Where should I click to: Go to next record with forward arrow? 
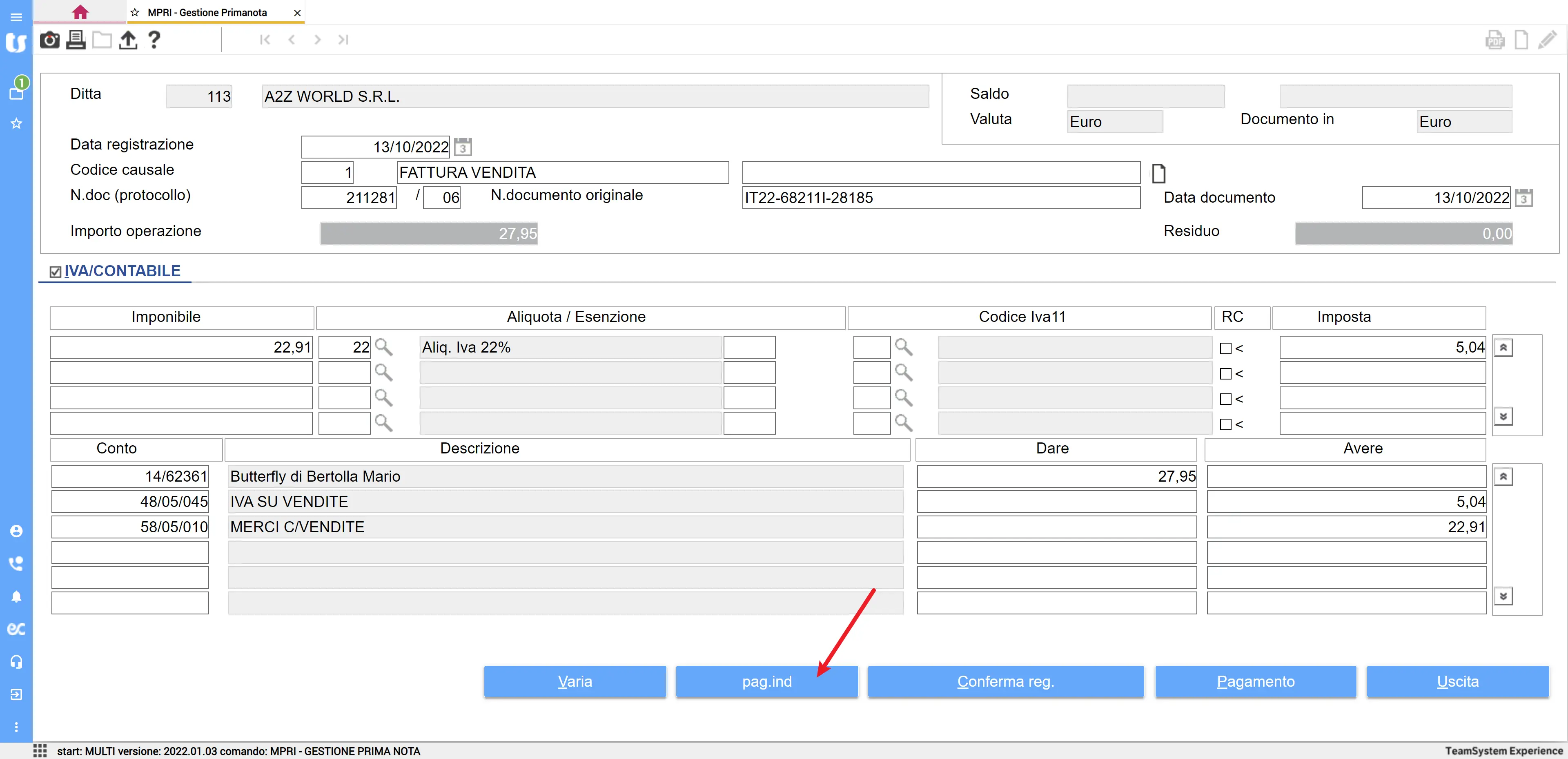[x=317, y=40]
